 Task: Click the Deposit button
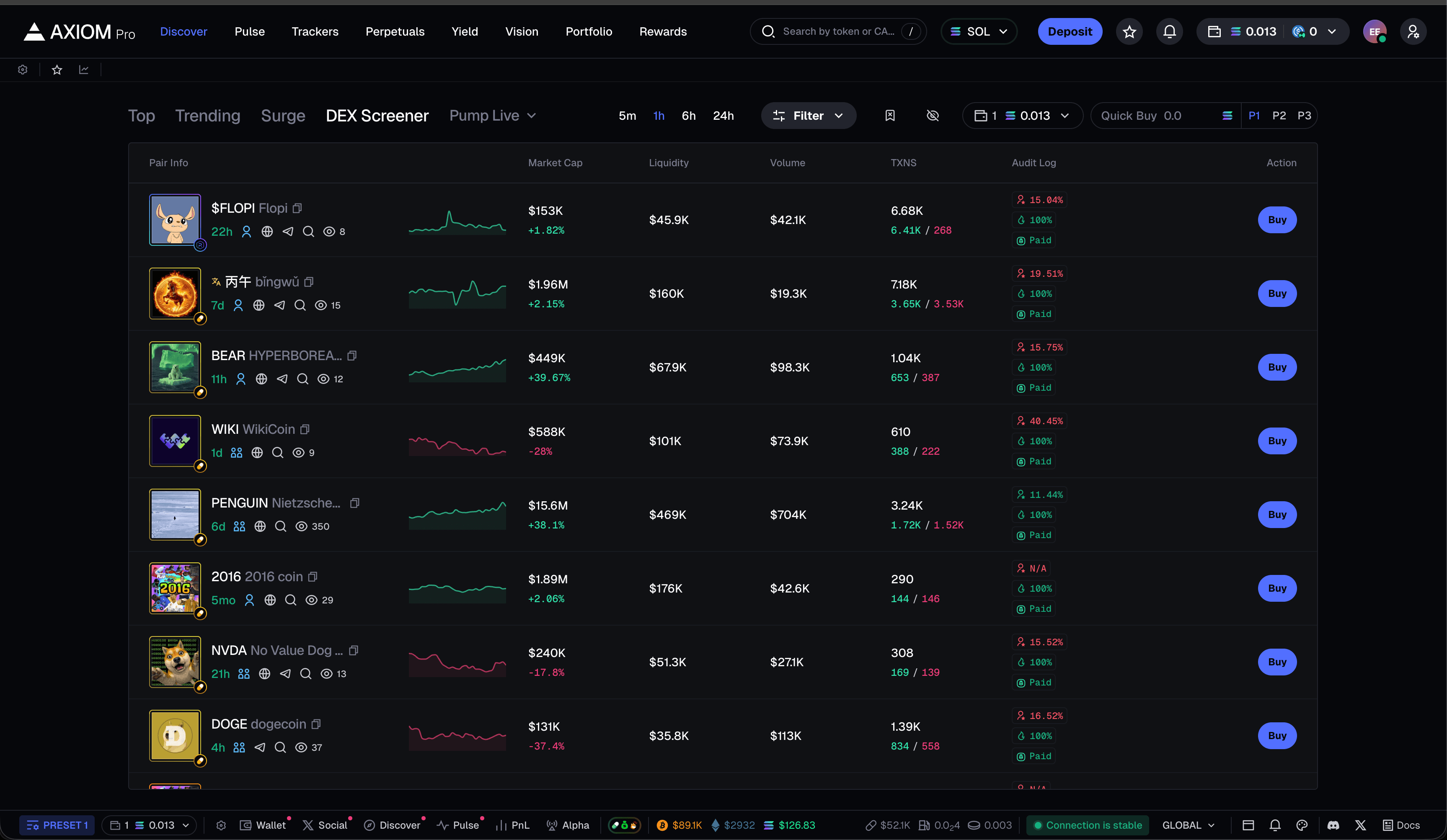pos(1069,31)
